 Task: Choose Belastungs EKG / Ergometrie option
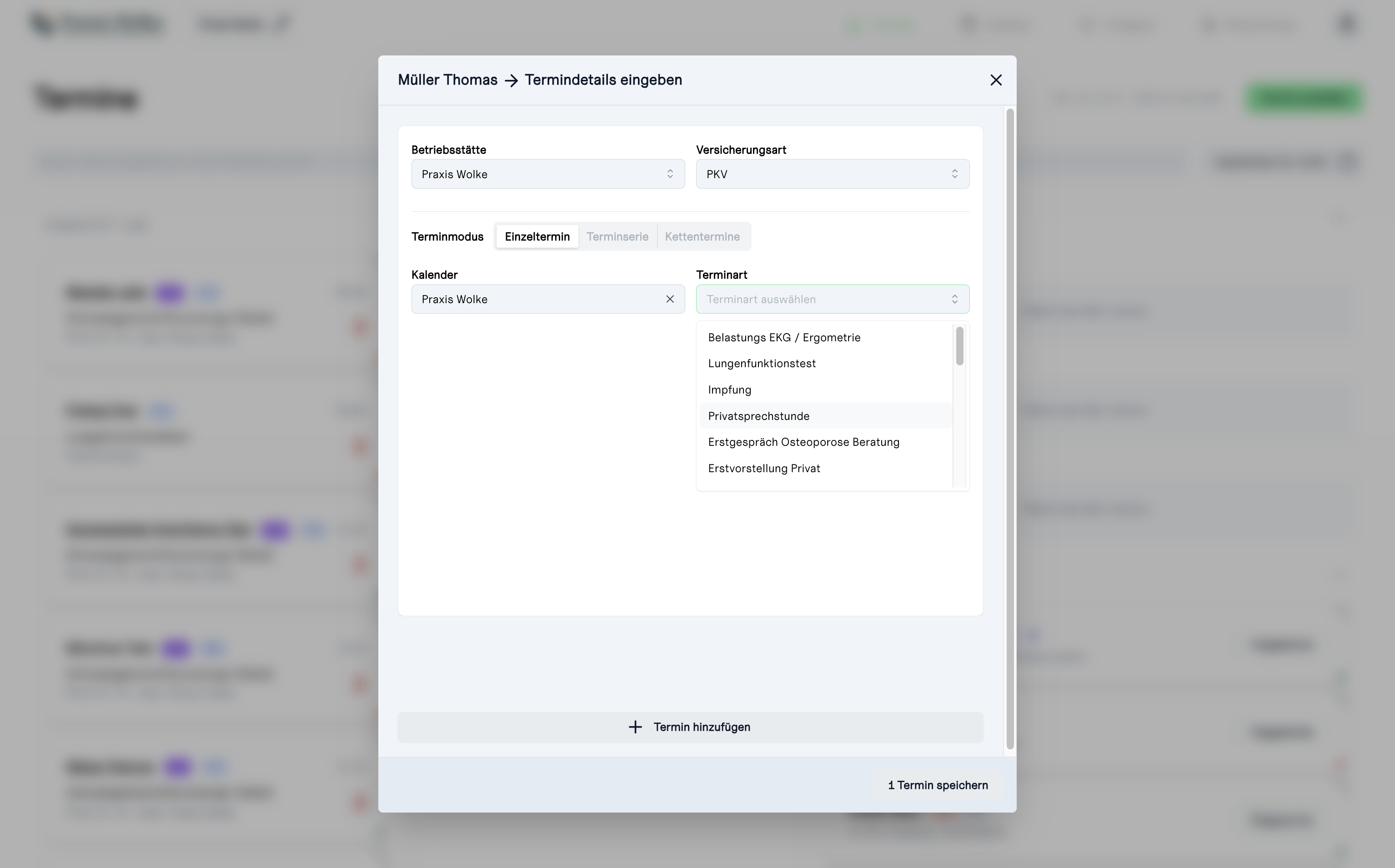click(826, 338)
